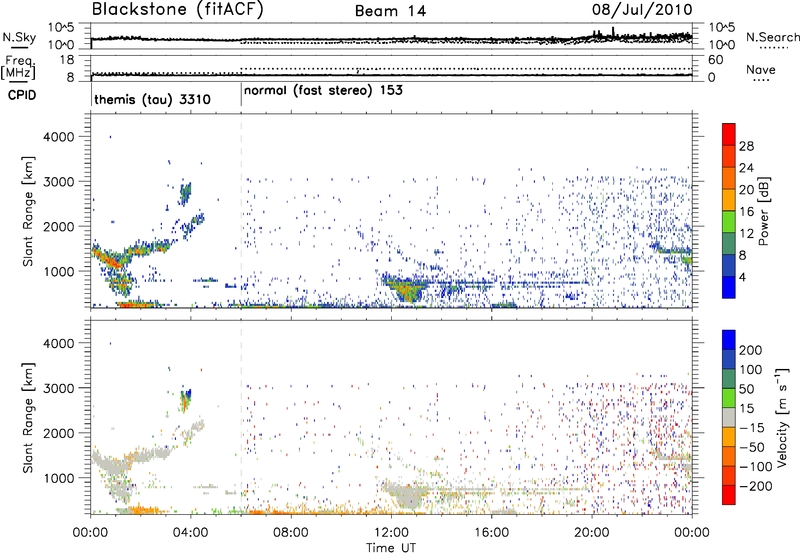Click the "12:00" time axis tick
The width and height of the screenshot is (800, 554).
(x=391, y=533)
